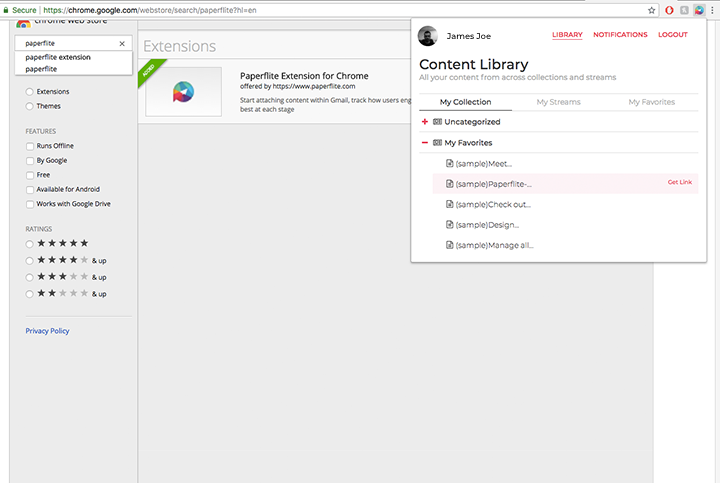Viewport: 720px width, 483px height.
Task: Select two stars & up rating filter
Action: click(29, 294)
